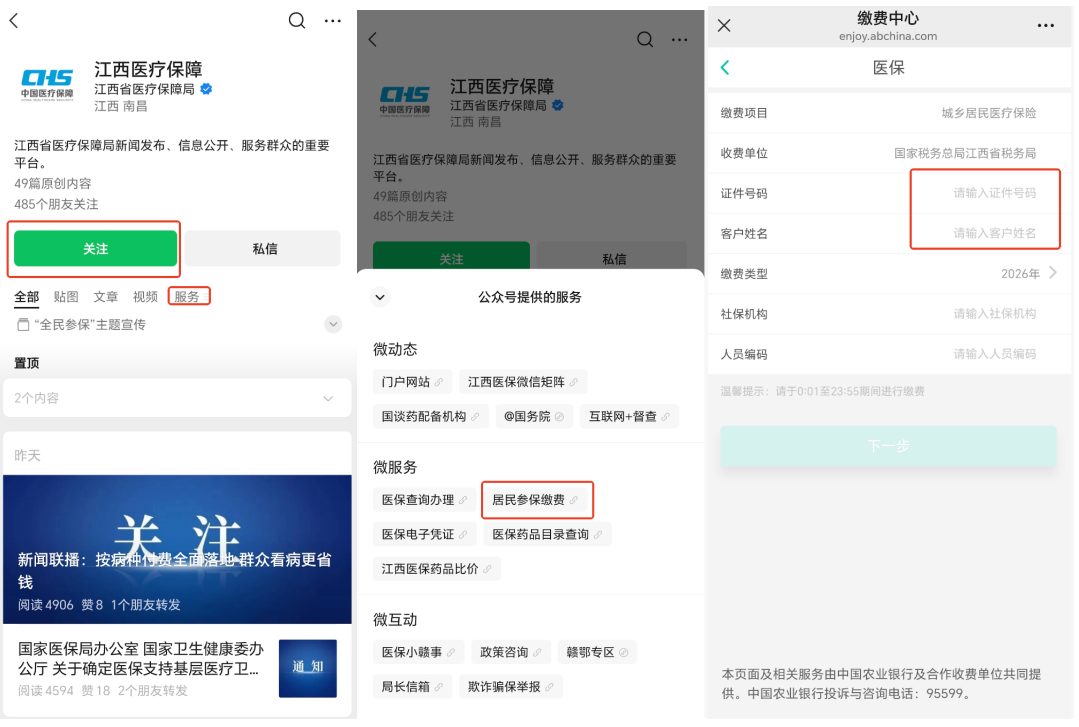
Task: Go back with green arrow on 医保 page
Action: click(x=725, y=67)
